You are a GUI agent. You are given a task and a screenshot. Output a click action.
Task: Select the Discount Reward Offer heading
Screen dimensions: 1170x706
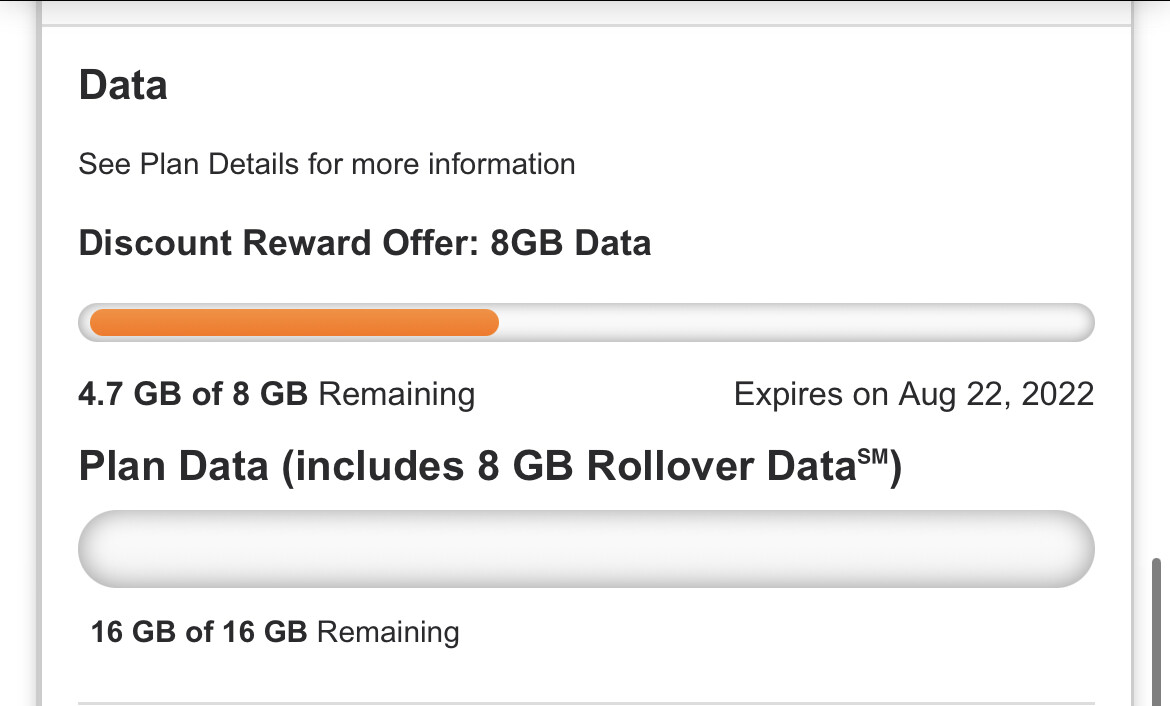(279, 243)
